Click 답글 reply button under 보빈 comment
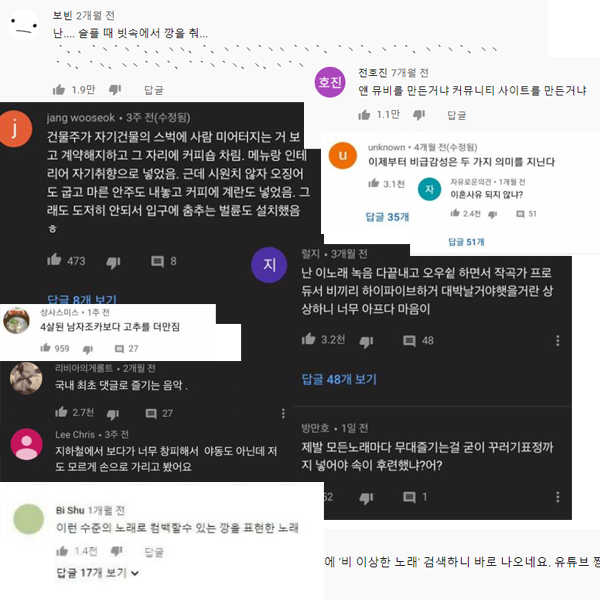Screen dimensions: 600x600 click(x=153, y=90)
